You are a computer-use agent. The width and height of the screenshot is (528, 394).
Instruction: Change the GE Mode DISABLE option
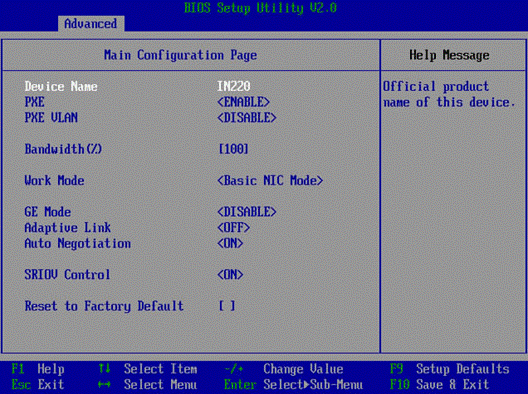pyautogui.click(x=247, y=212)
